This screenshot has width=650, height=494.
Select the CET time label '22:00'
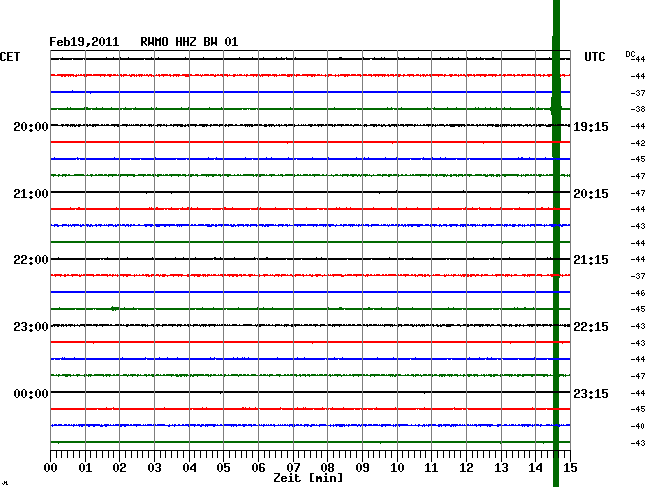(x=31, y=260)
